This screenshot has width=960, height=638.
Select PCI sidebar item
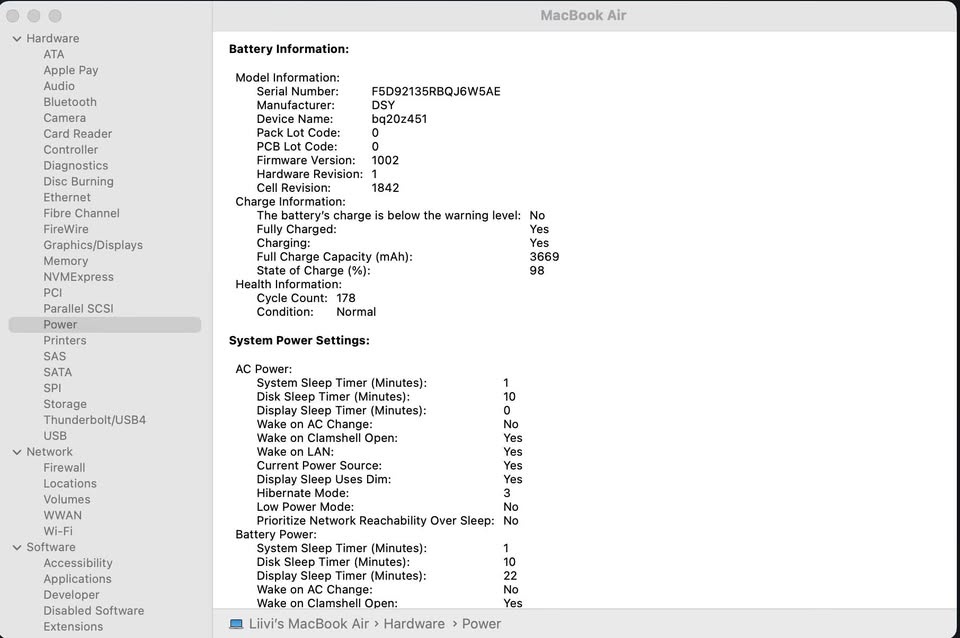click(x=53, y=293)
